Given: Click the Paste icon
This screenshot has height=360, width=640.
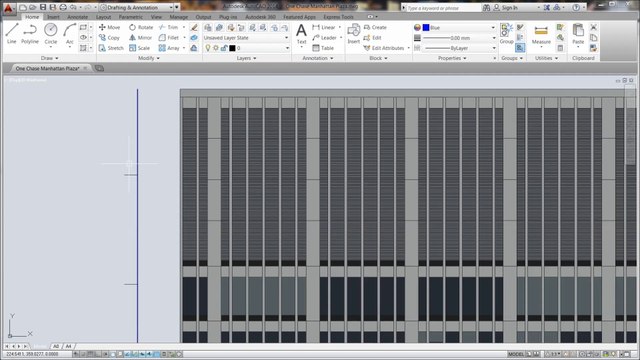Looking at the screenshot, I should (578, 33).
